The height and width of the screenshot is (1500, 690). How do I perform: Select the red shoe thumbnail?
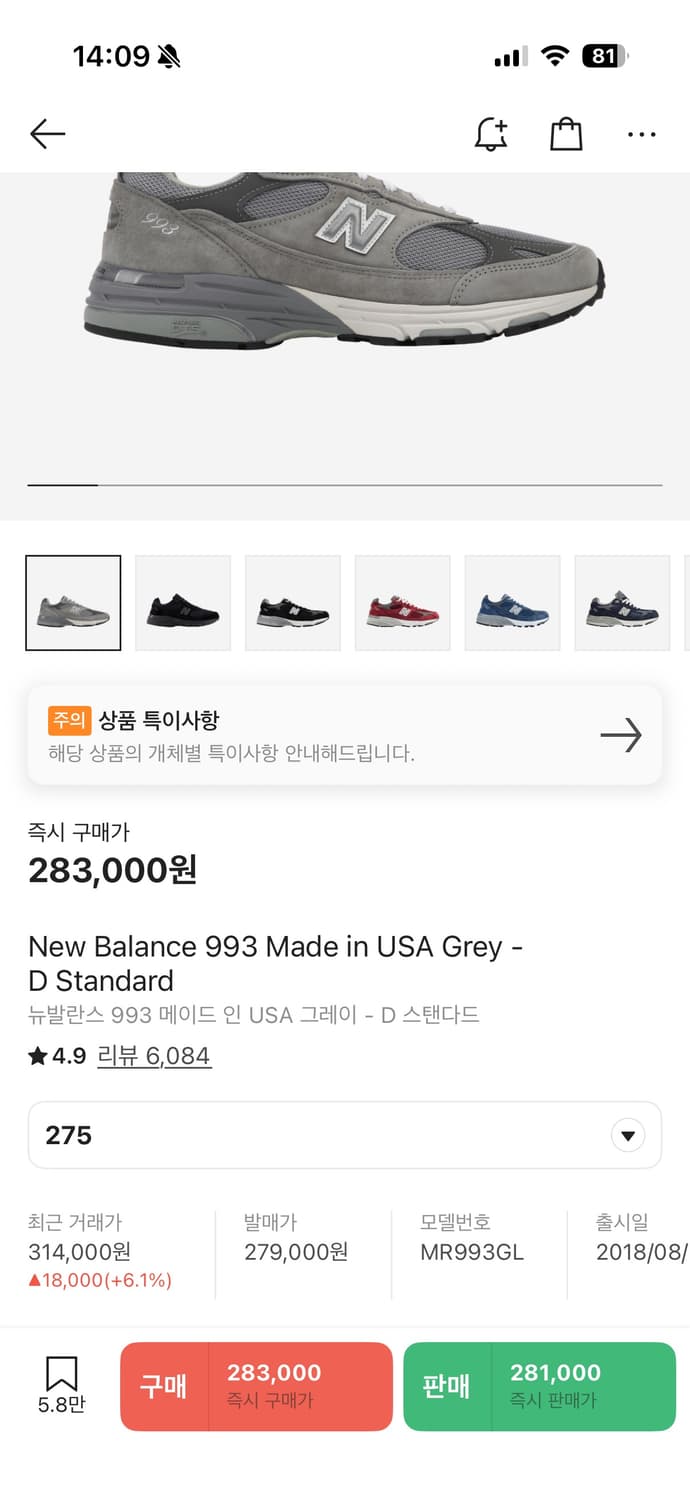[x=403, y=603]
